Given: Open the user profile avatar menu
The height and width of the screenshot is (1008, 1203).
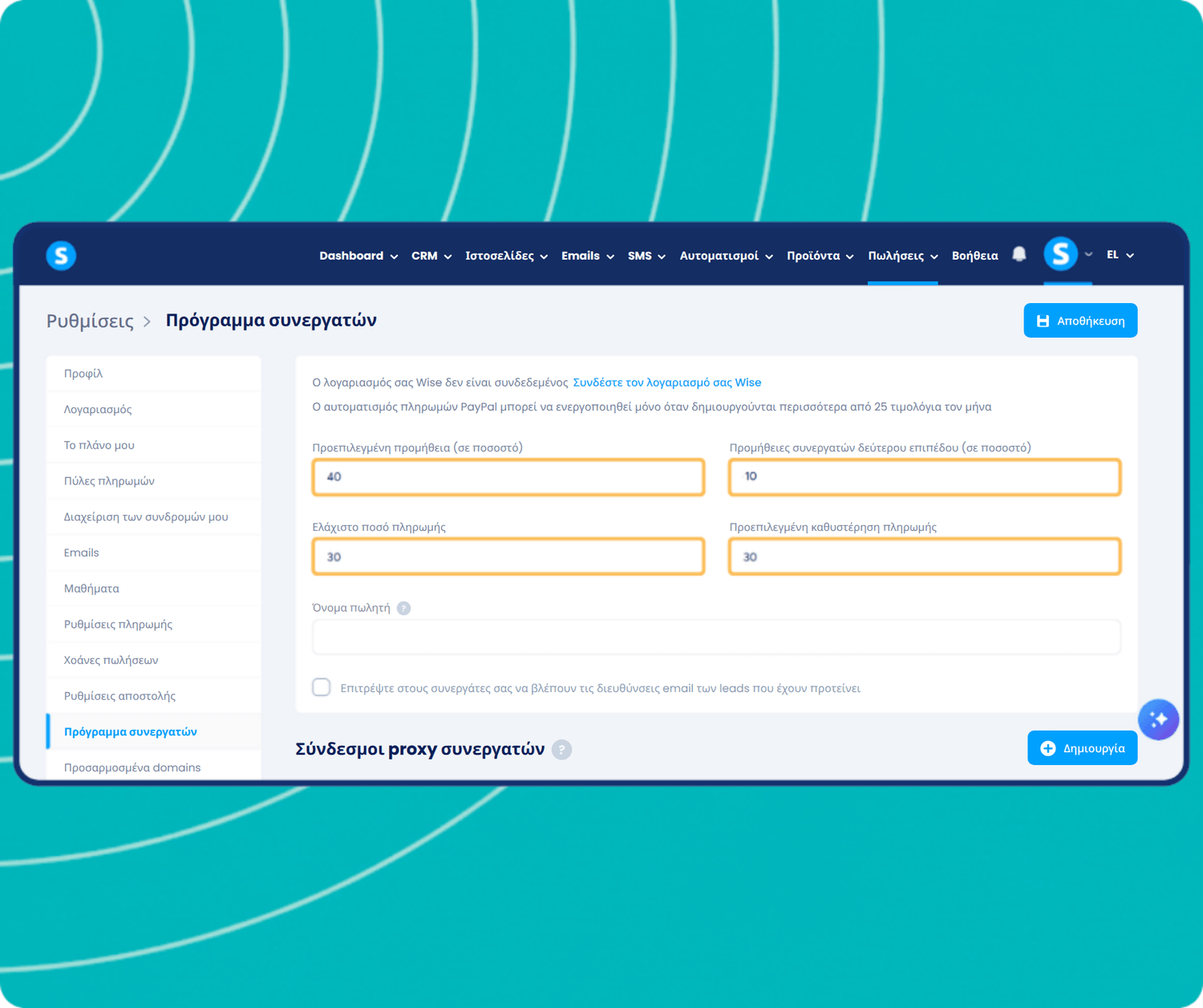Looking at the screenshot, I should coord(1060,254).
